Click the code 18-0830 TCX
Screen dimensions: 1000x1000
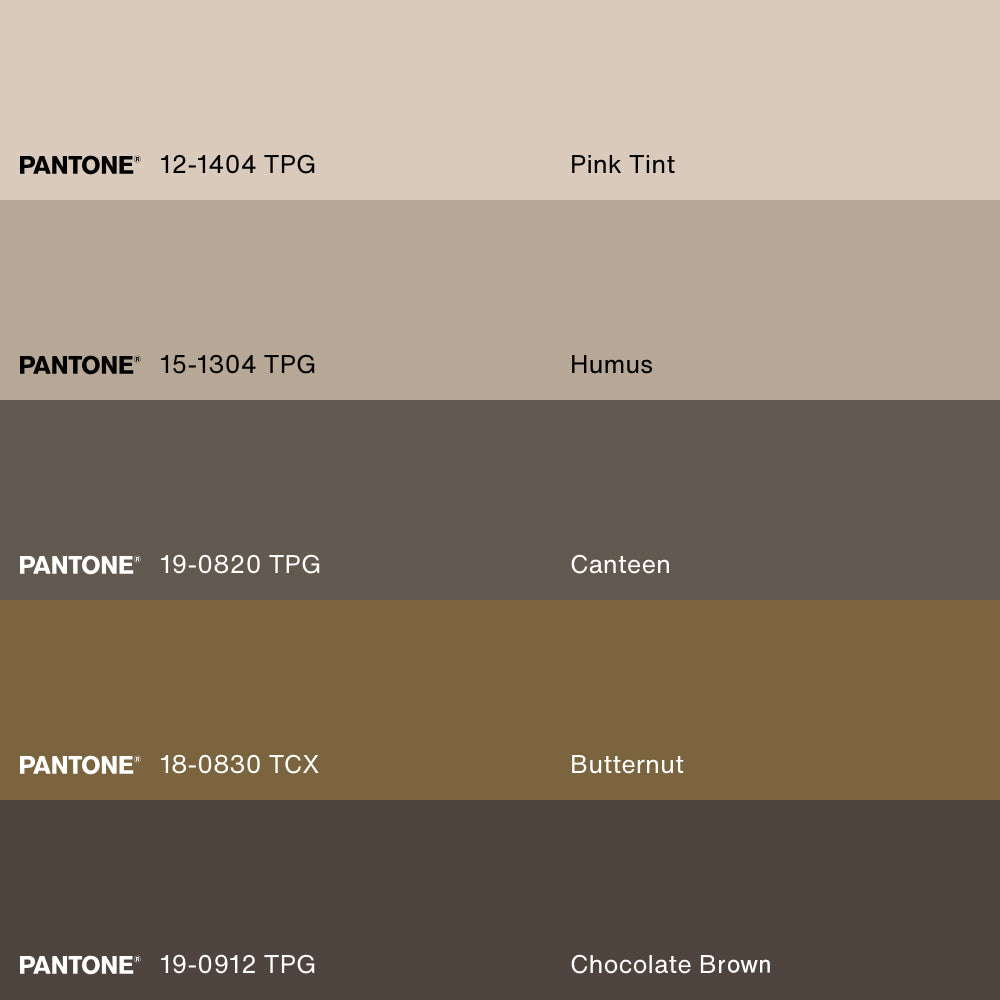(239, 765)
